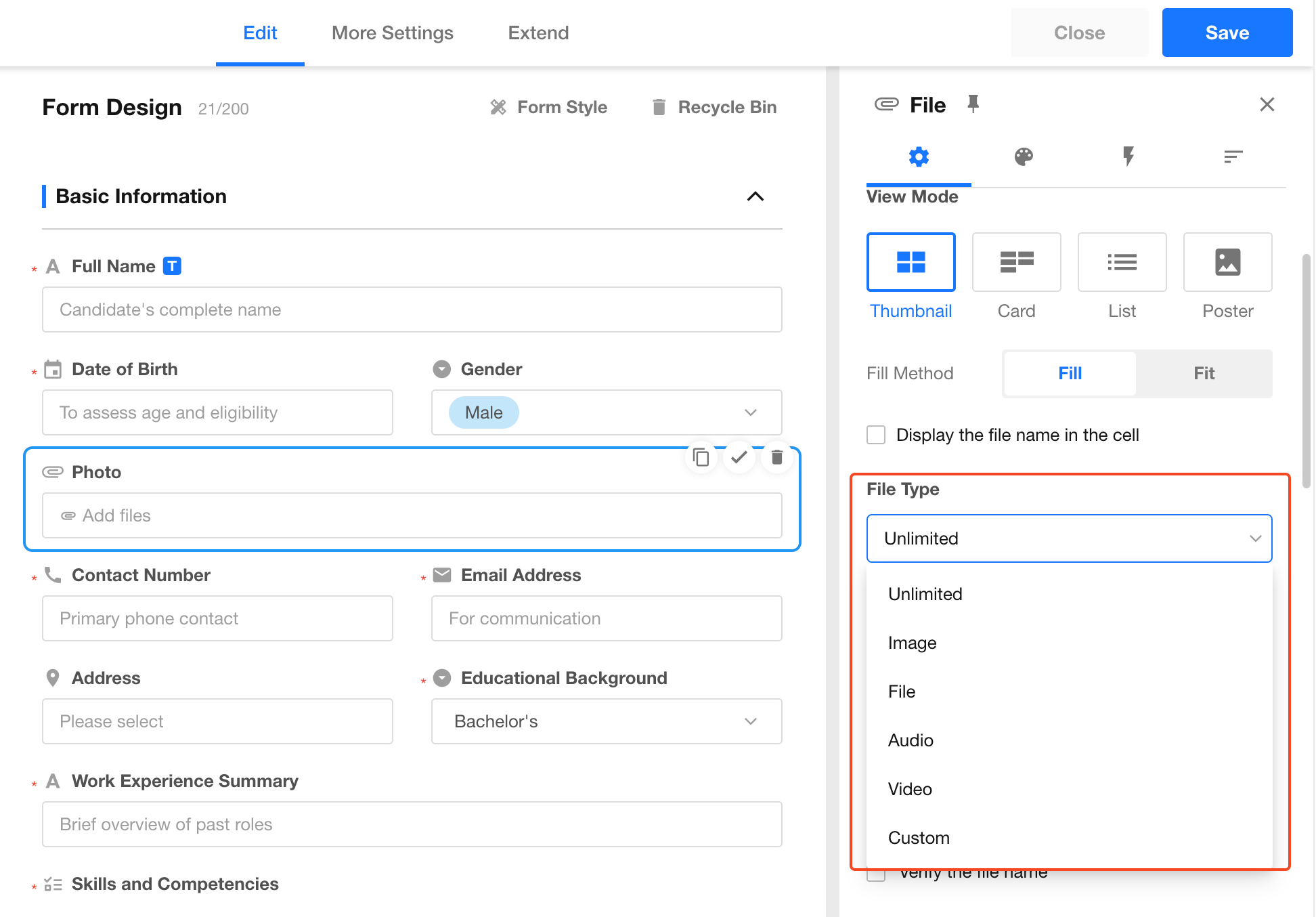Open the lightning bolt tab icon
1316x917 pixels.
point(1128,157)
